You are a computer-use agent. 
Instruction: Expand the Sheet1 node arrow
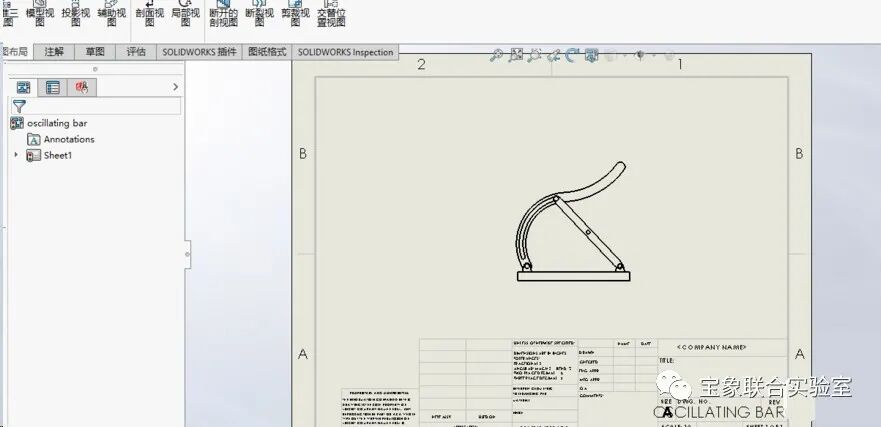16,155
